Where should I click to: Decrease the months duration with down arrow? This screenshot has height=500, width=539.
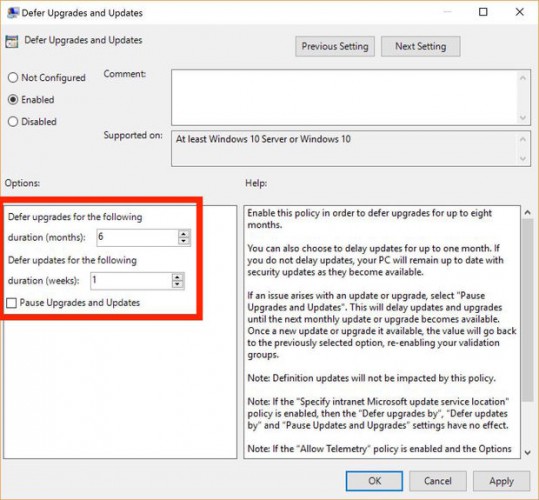coord(184,241)
